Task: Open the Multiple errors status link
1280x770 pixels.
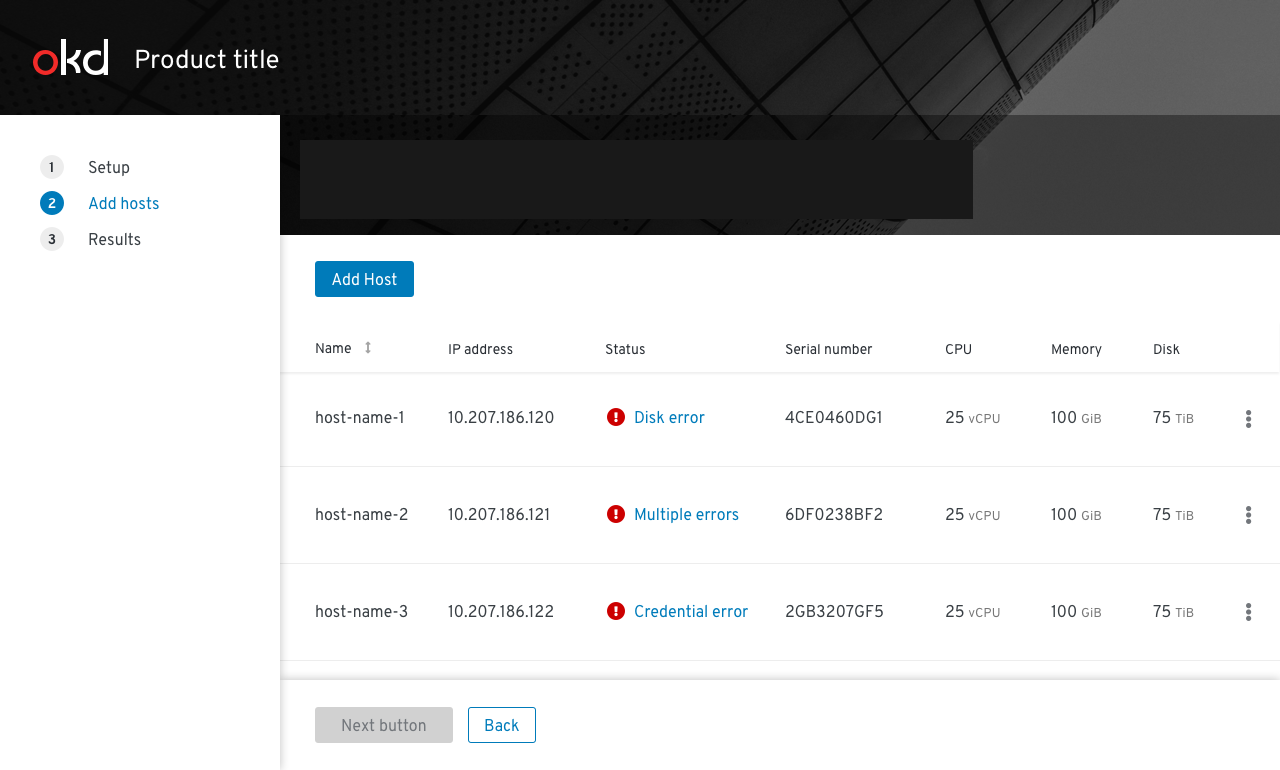Action: tap(686, 514)
